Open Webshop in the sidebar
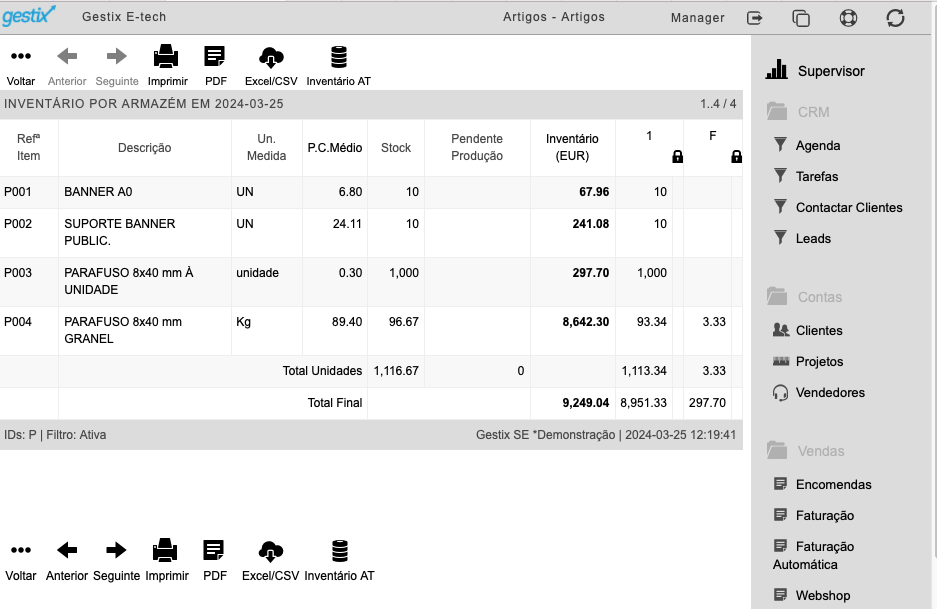 823,595
